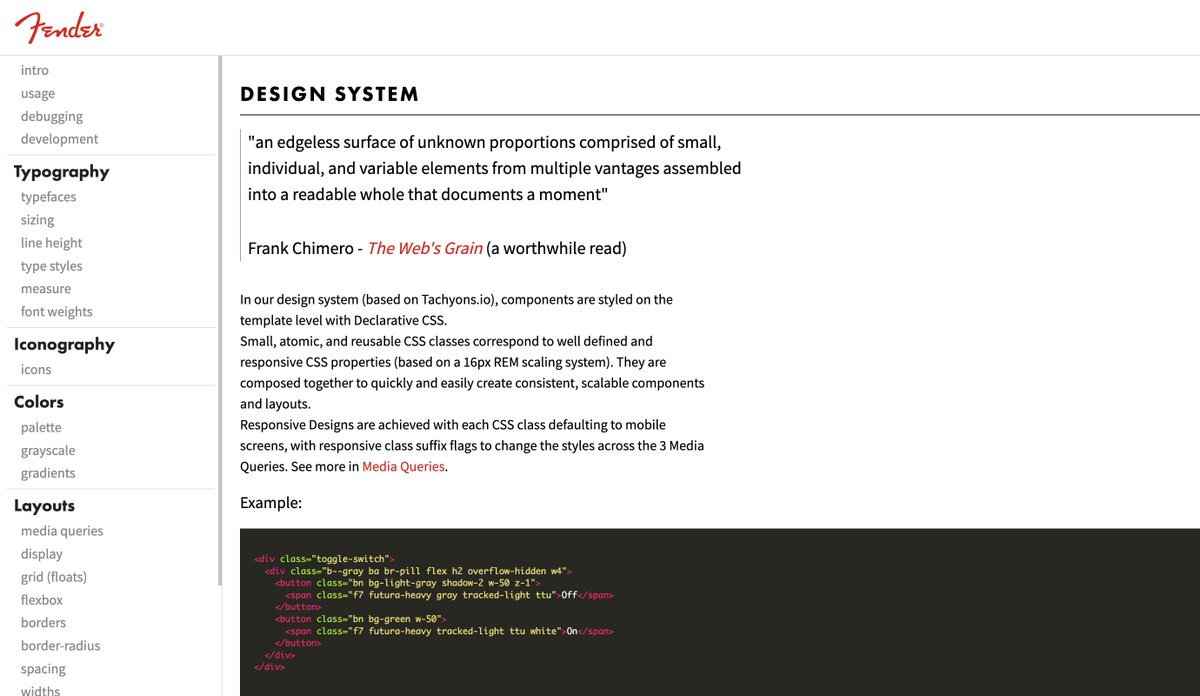Image resolution: width=1200 pixels, height=696 pixels.
Task: Open the icons sidebar link
Action: [x=36, y=370]
